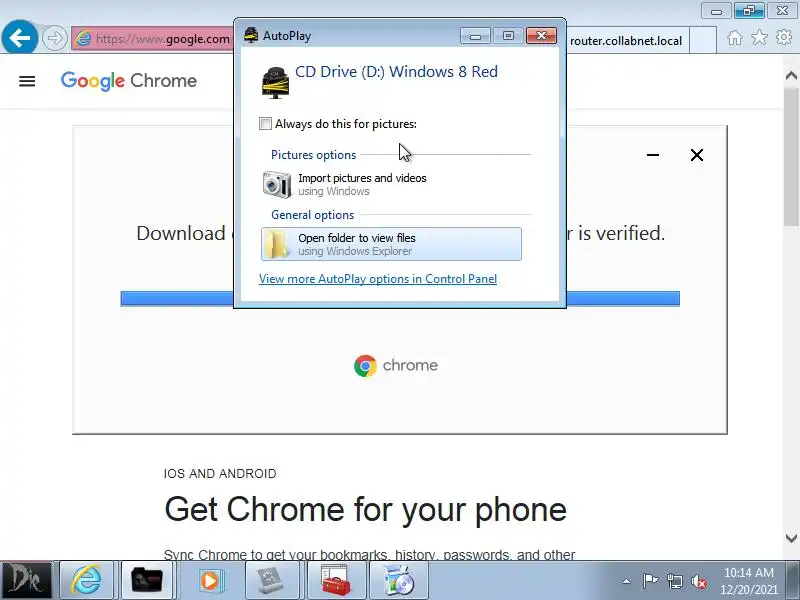Go back with the Internet Explorer back arrow
The height and width of the screenshot is (600, 800).
(19, 37)
